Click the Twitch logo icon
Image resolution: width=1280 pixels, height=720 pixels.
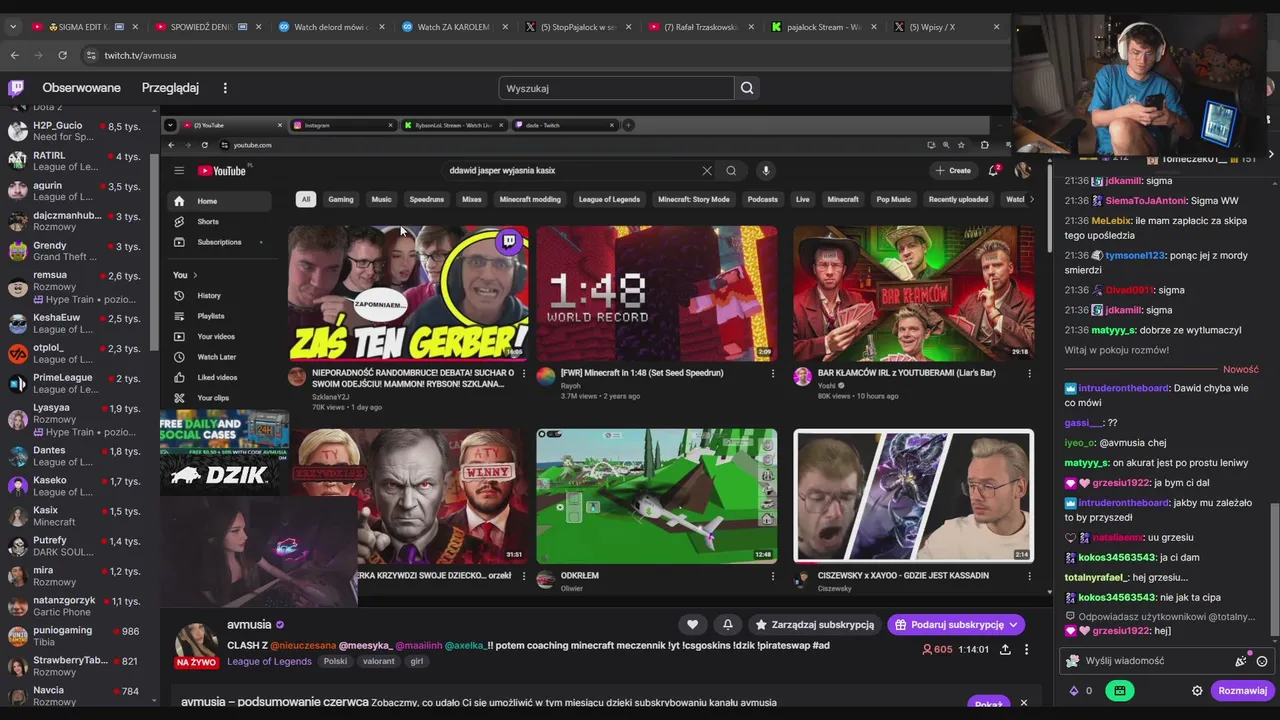click(x=16, y=88)
